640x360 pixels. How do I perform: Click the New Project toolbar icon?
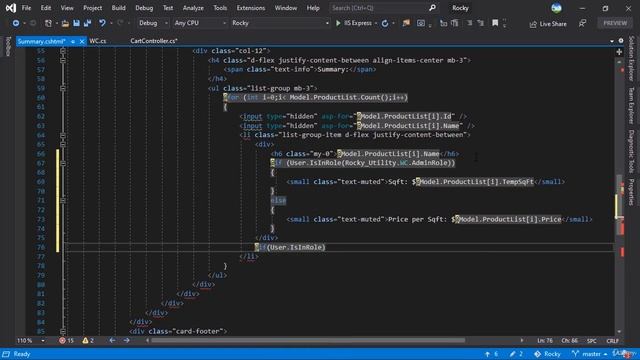pos(48,23)
